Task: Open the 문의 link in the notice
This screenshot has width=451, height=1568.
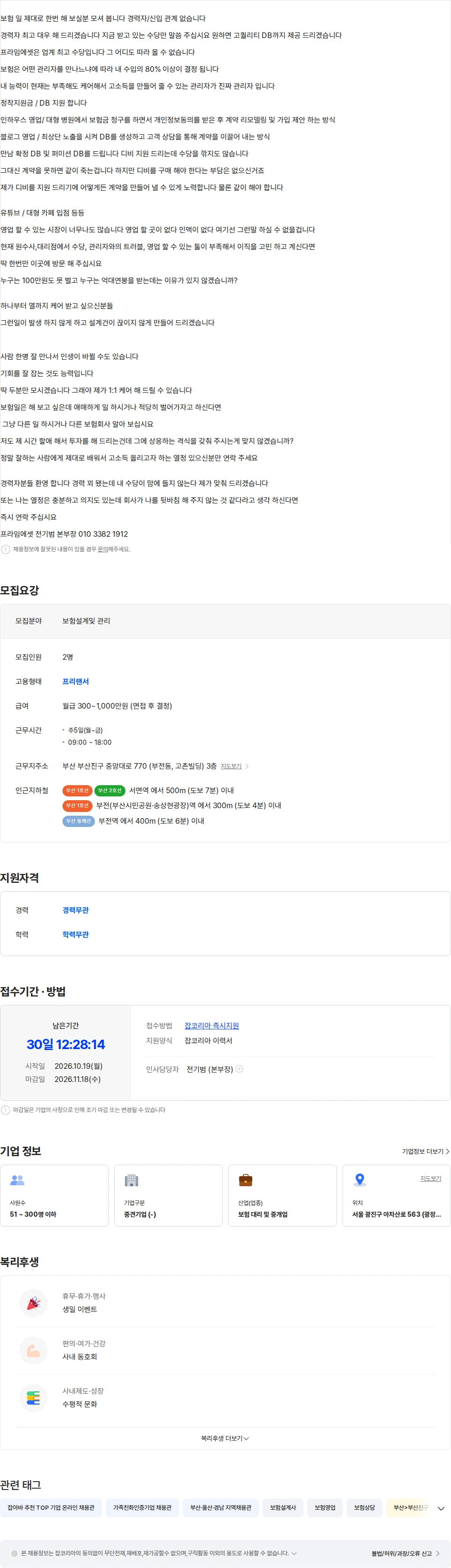Action: [103, 549]
